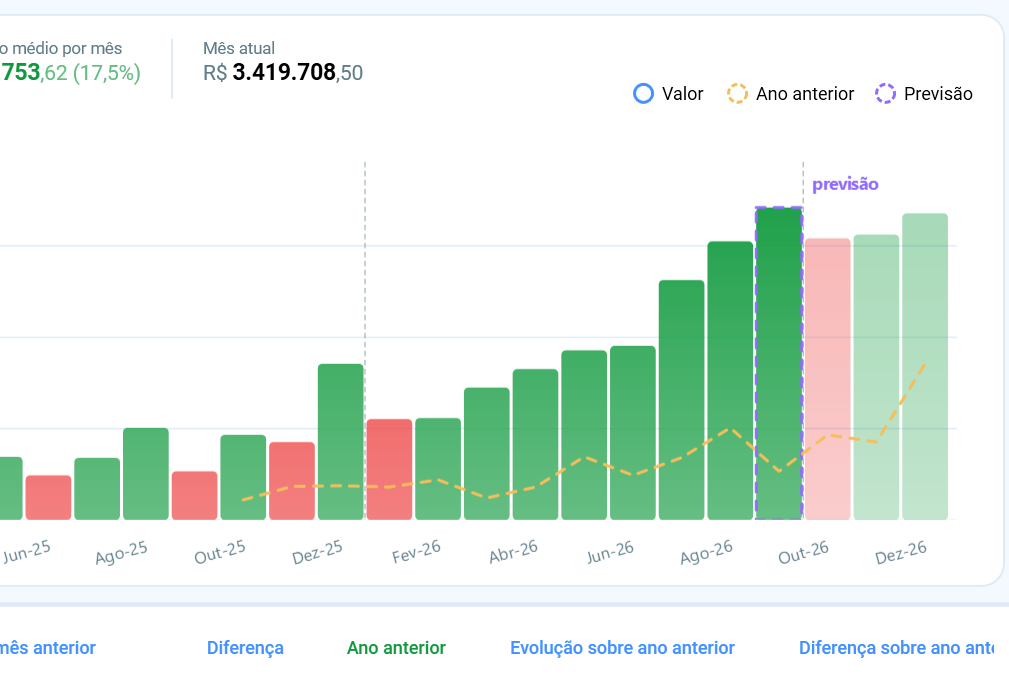This screenshot has width=1009, height=682.
Task: Click the red bar between Ago-25 and Out-25
Action: click(x=194, y=495)
